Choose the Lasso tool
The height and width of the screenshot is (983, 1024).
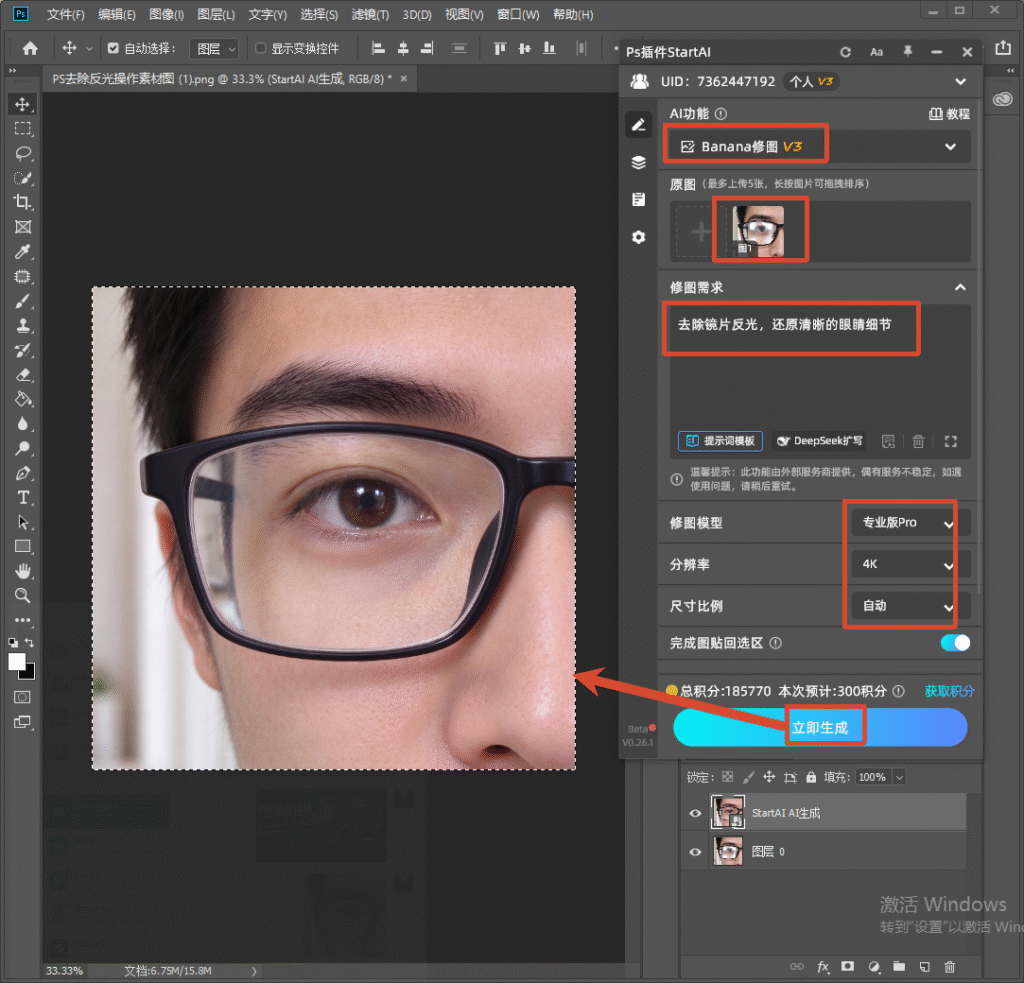[x=23, y=153]
